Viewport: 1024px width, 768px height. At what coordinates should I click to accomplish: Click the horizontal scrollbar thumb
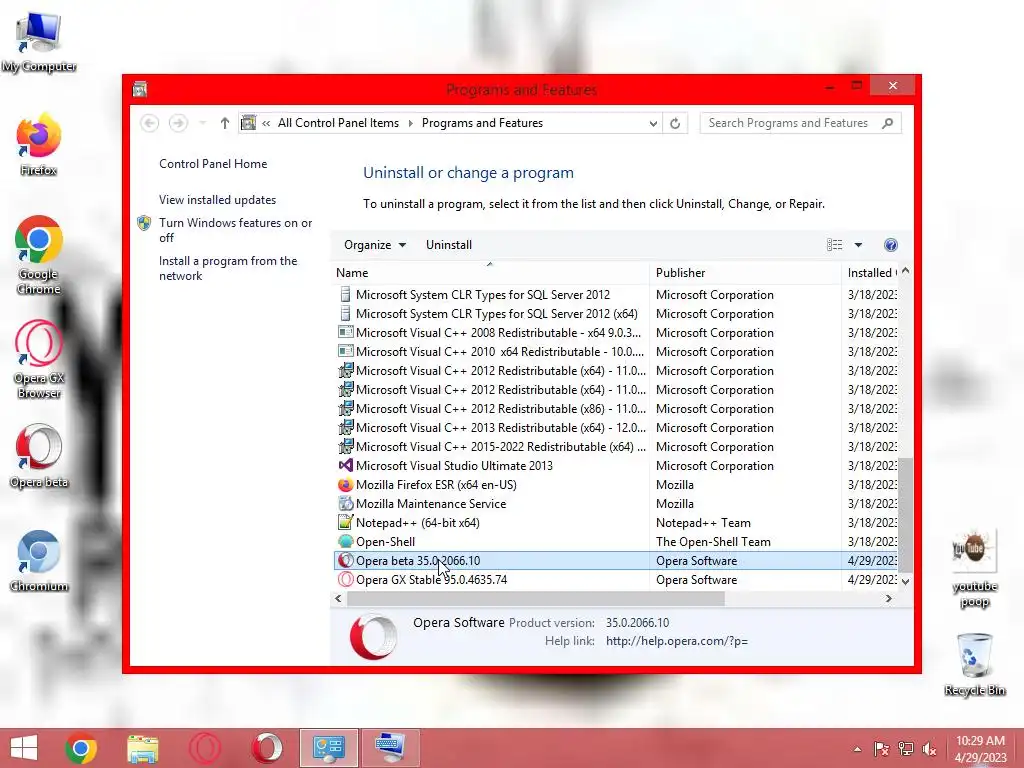coord(536,599)
